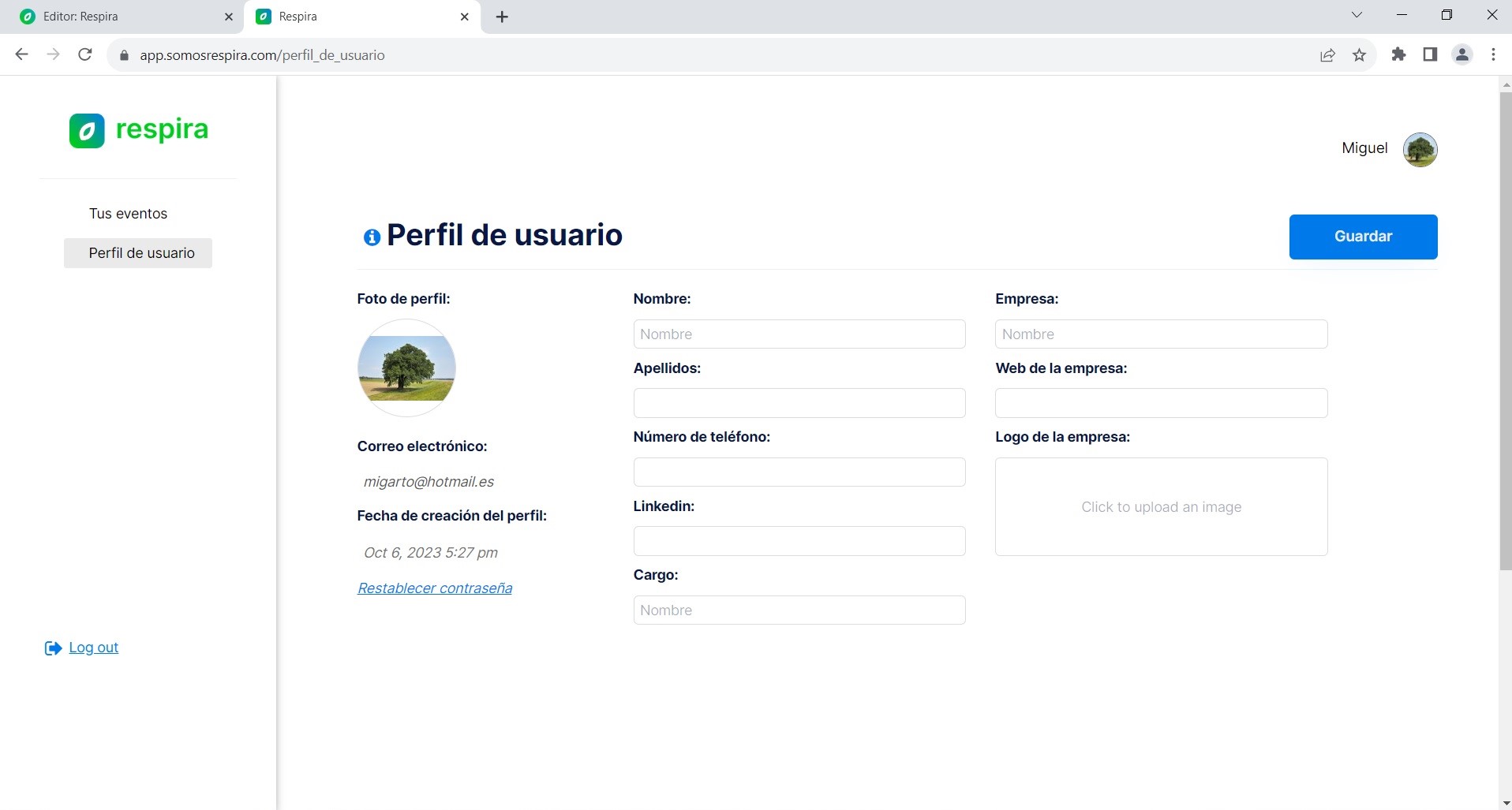The width and height of the screenshot is (1512, 810).
Task: Click the company logo upload area
Action: point(1161,506)
